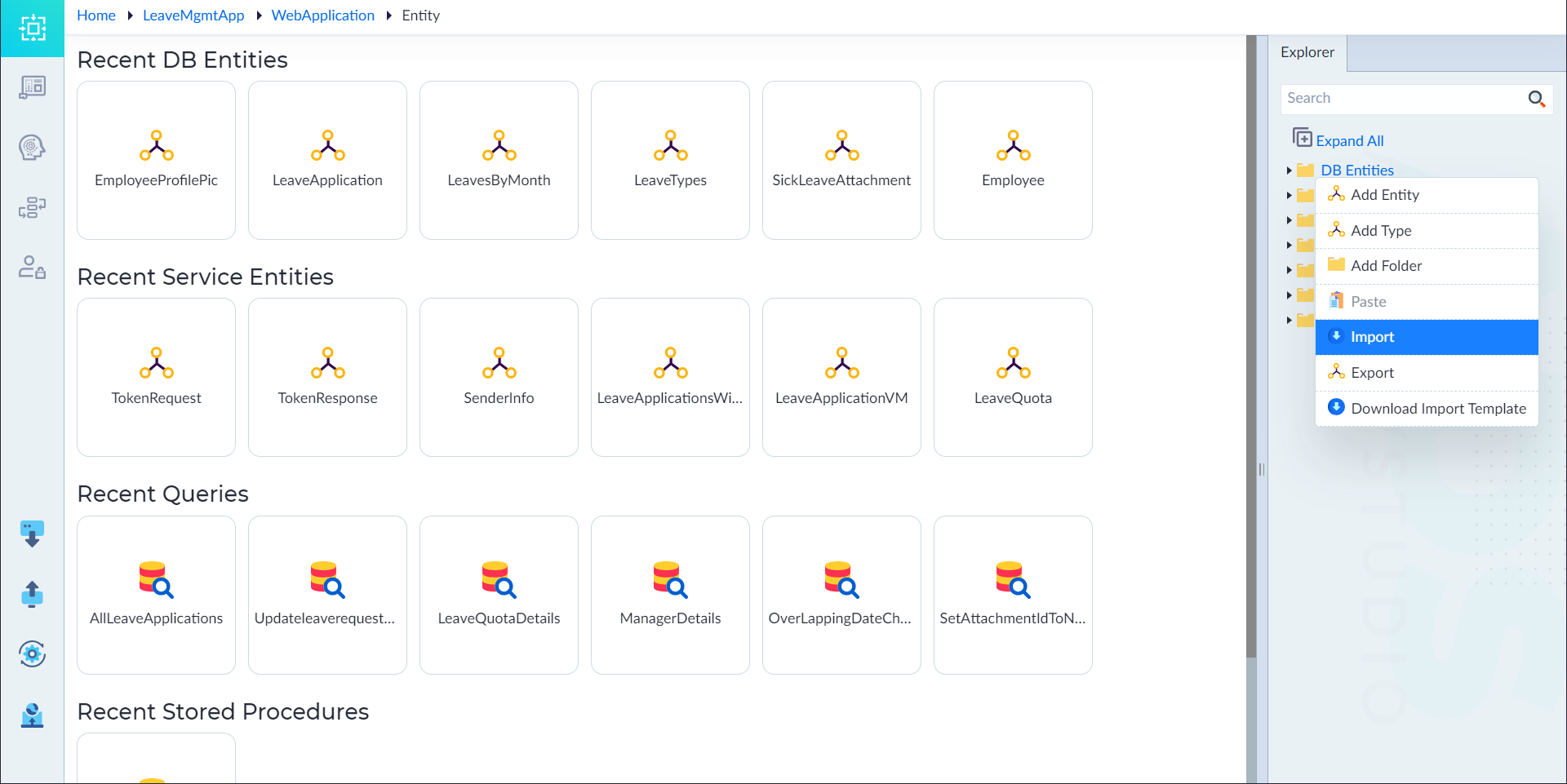Click the upload arrow sidebar icon
The height and width of the screenshot is (784, 1567).
[32, 594]
